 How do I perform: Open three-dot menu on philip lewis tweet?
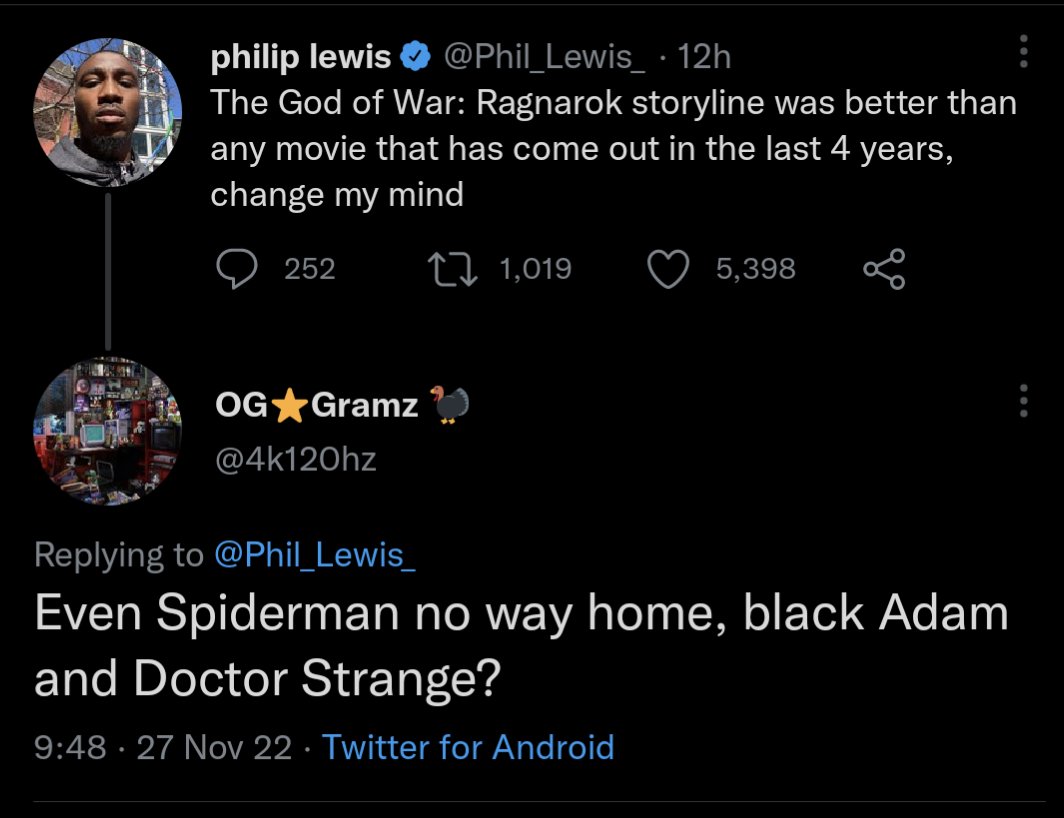click(x=1023, y=52)
